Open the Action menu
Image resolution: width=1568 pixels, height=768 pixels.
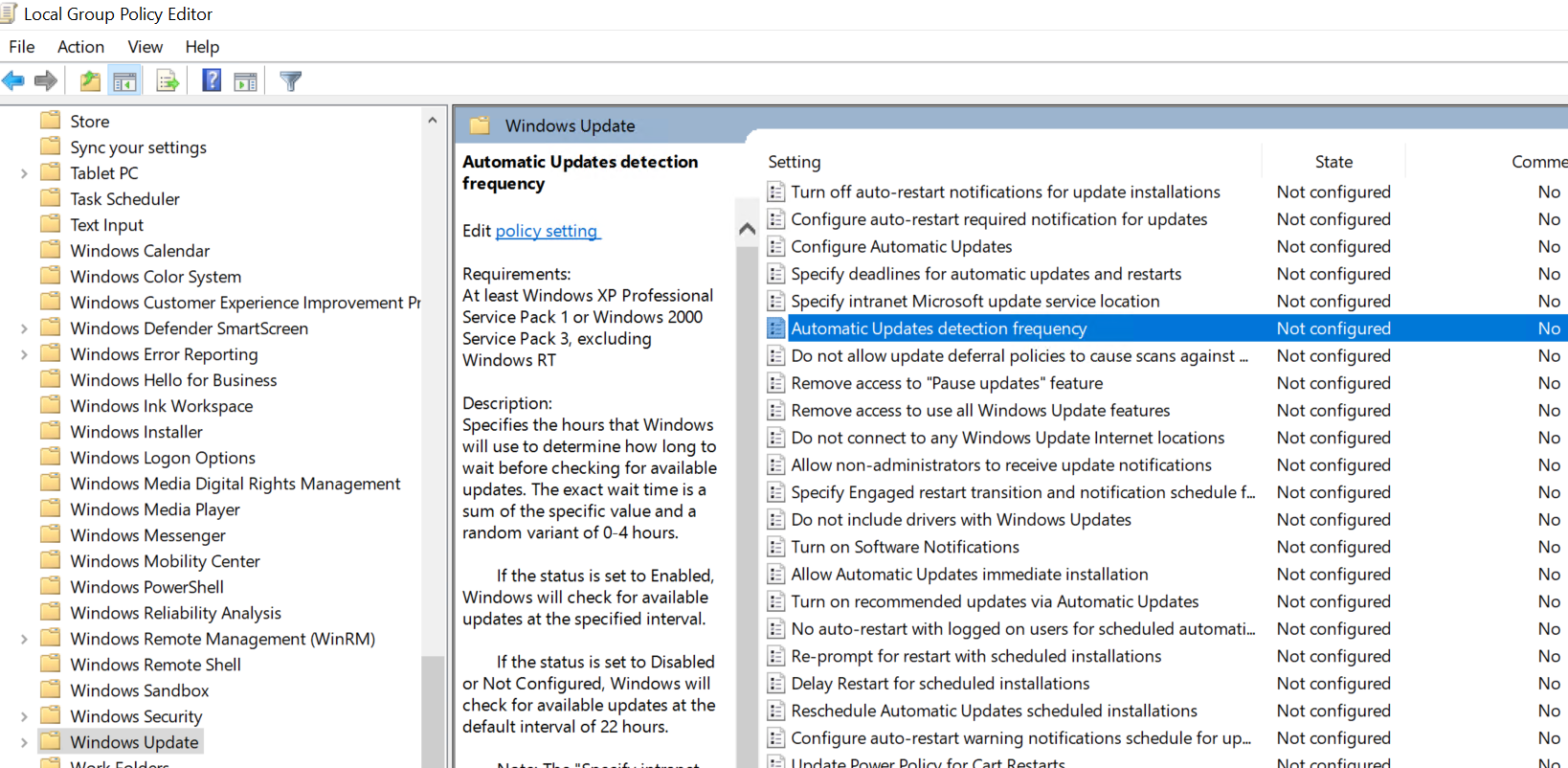coord(80,47)
